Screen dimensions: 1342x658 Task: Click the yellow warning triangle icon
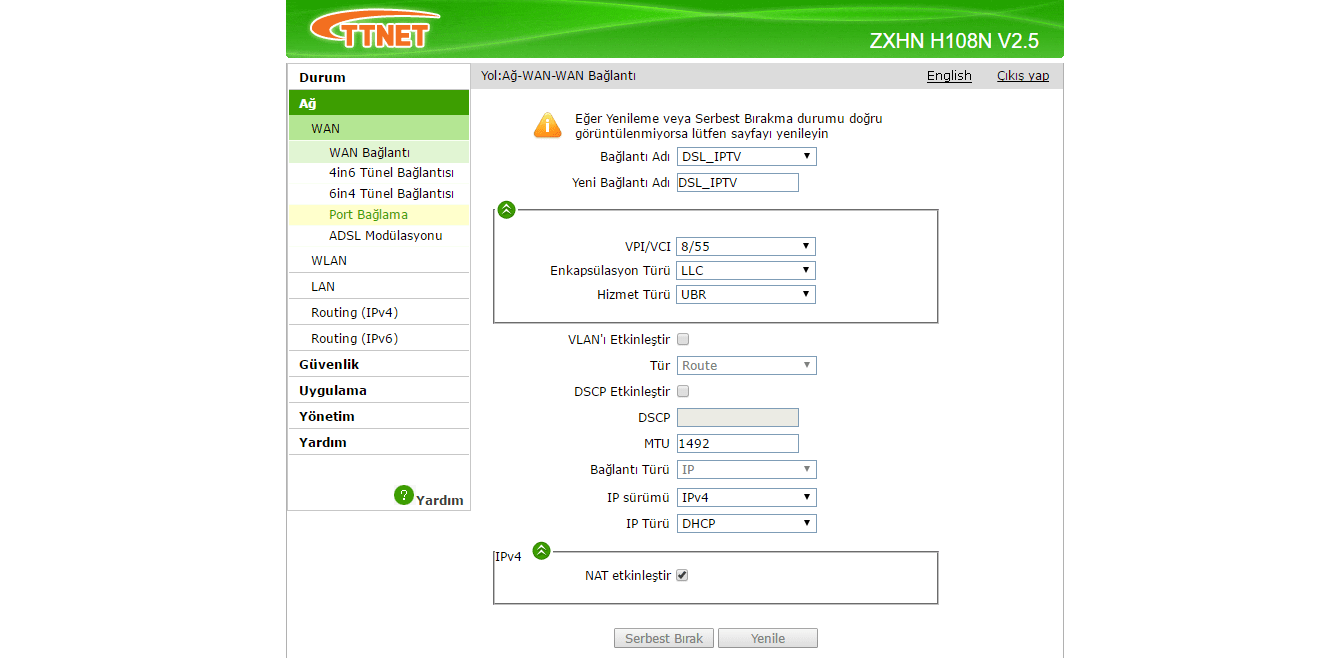pyautogui.click(x=547, y=125)
